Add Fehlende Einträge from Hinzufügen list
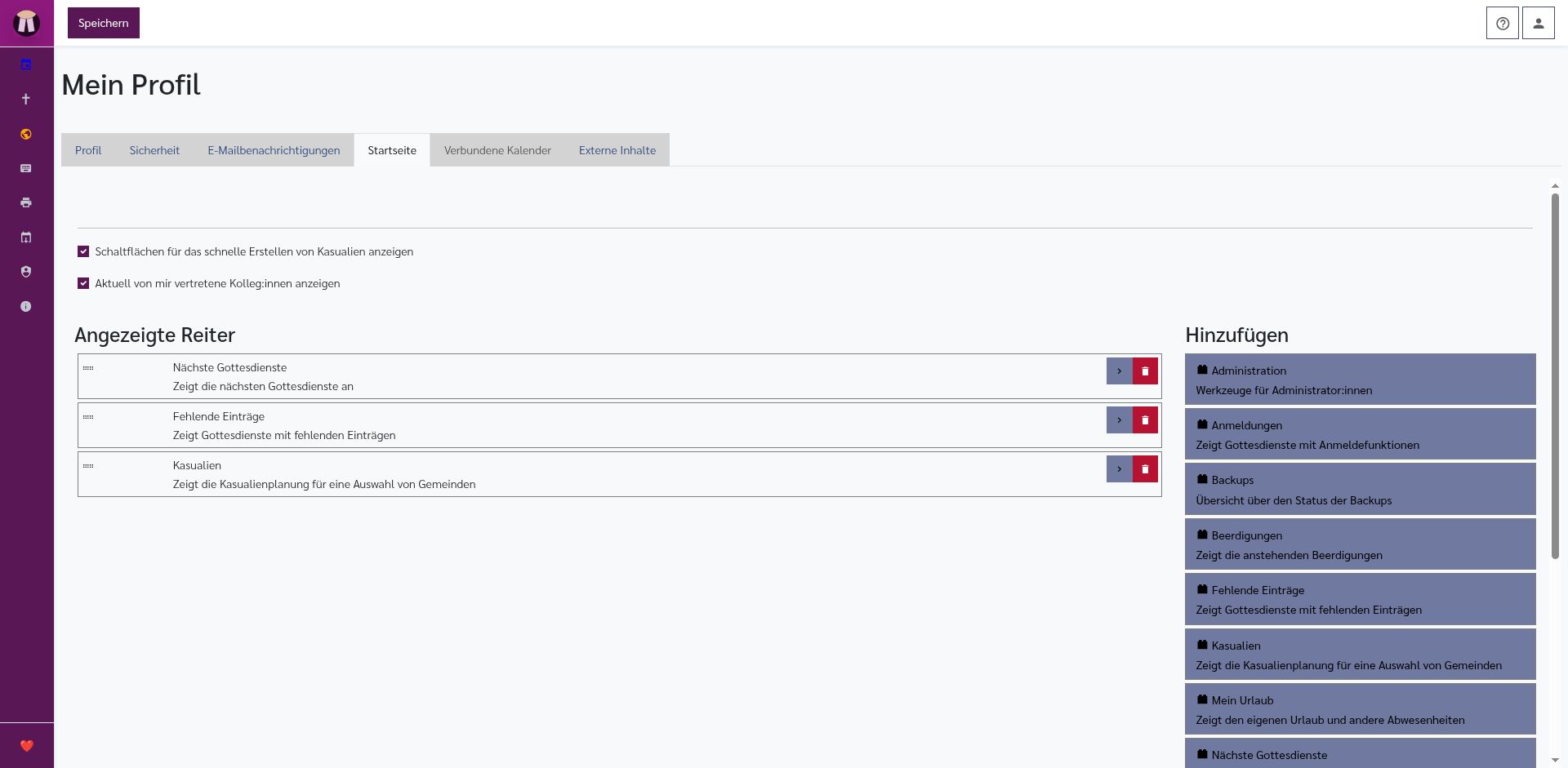Viewport: 1568px width, 768px height. coord(1360,599)
